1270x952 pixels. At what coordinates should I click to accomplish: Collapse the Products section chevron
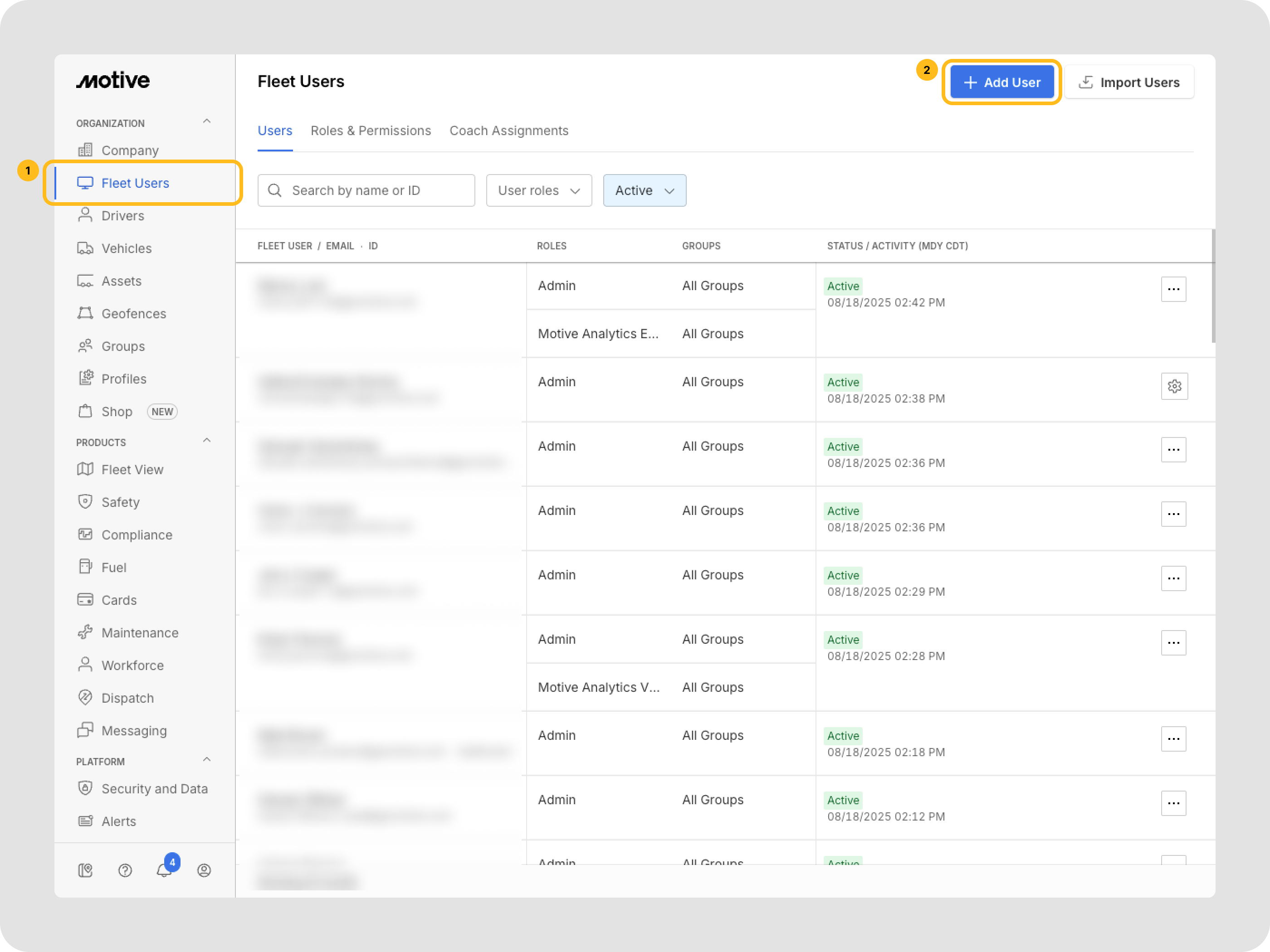point(207,441)
